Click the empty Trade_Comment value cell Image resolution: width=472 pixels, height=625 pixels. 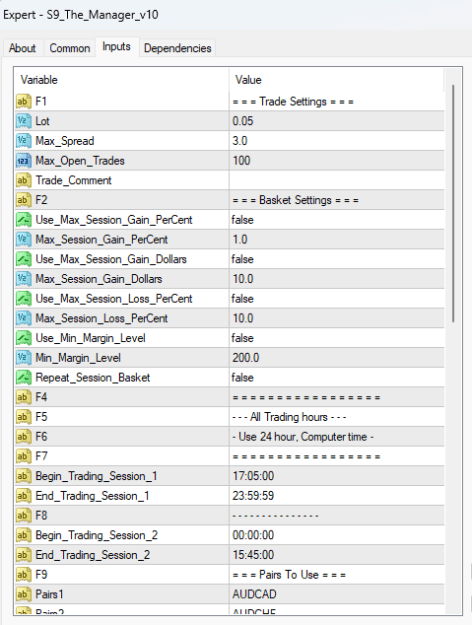point(337,180)
